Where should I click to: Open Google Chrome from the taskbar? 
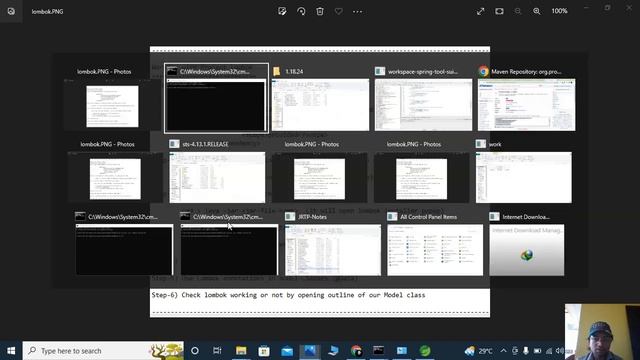click(x=356, y=351)
